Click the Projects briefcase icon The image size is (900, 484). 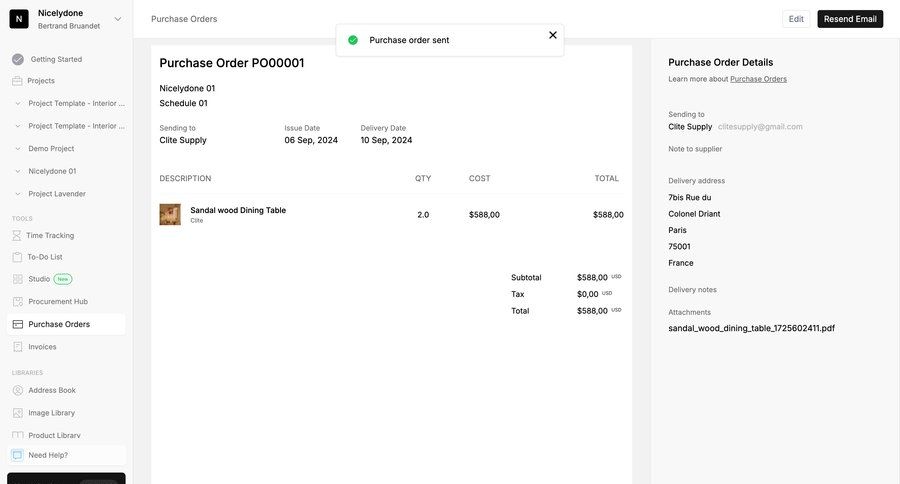(17, 81)
